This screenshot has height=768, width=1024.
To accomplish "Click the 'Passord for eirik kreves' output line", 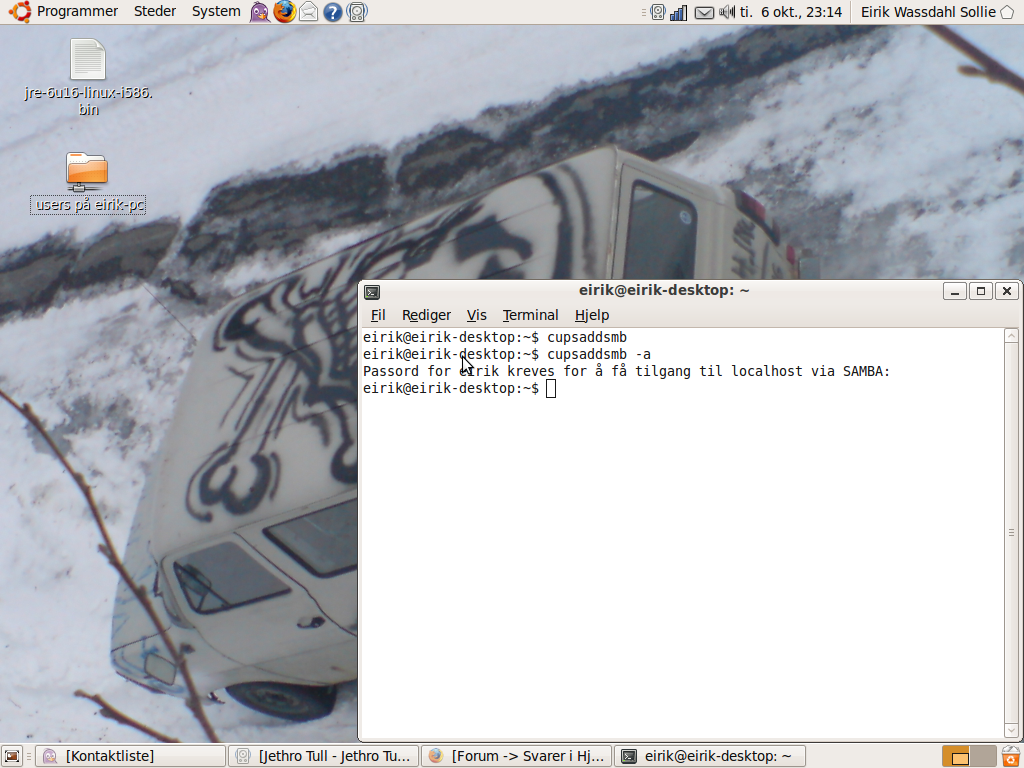I will [626, 371].
